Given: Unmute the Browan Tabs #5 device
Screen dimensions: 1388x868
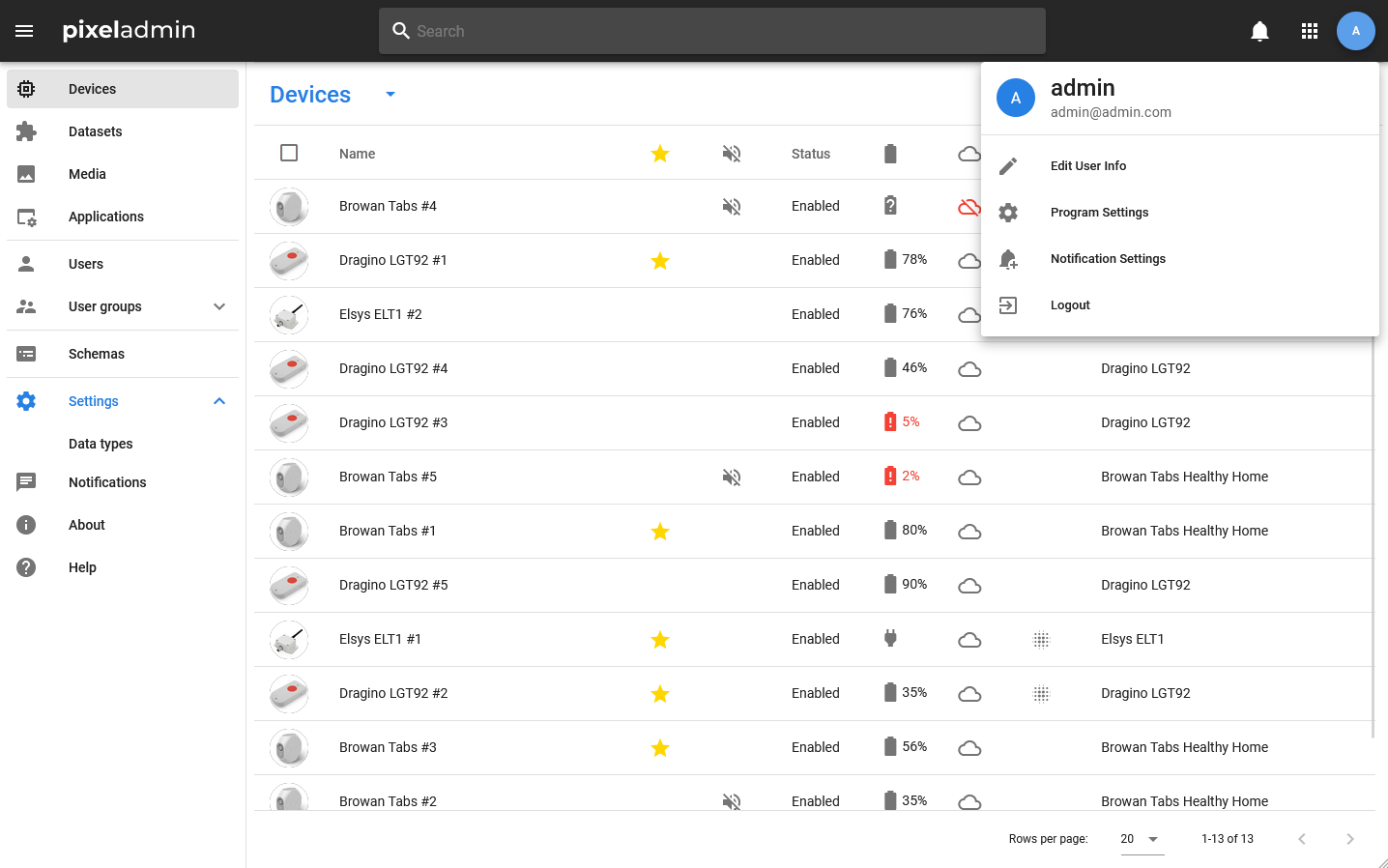Looking at the screenshot, I should tap(732, 477).
